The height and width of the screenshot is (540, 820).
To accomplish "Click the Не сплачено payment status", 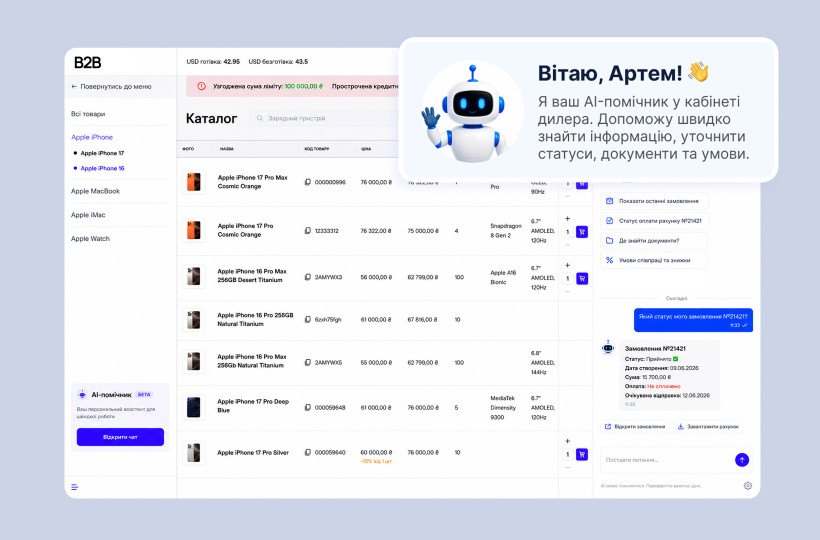I will coord(664,386).
